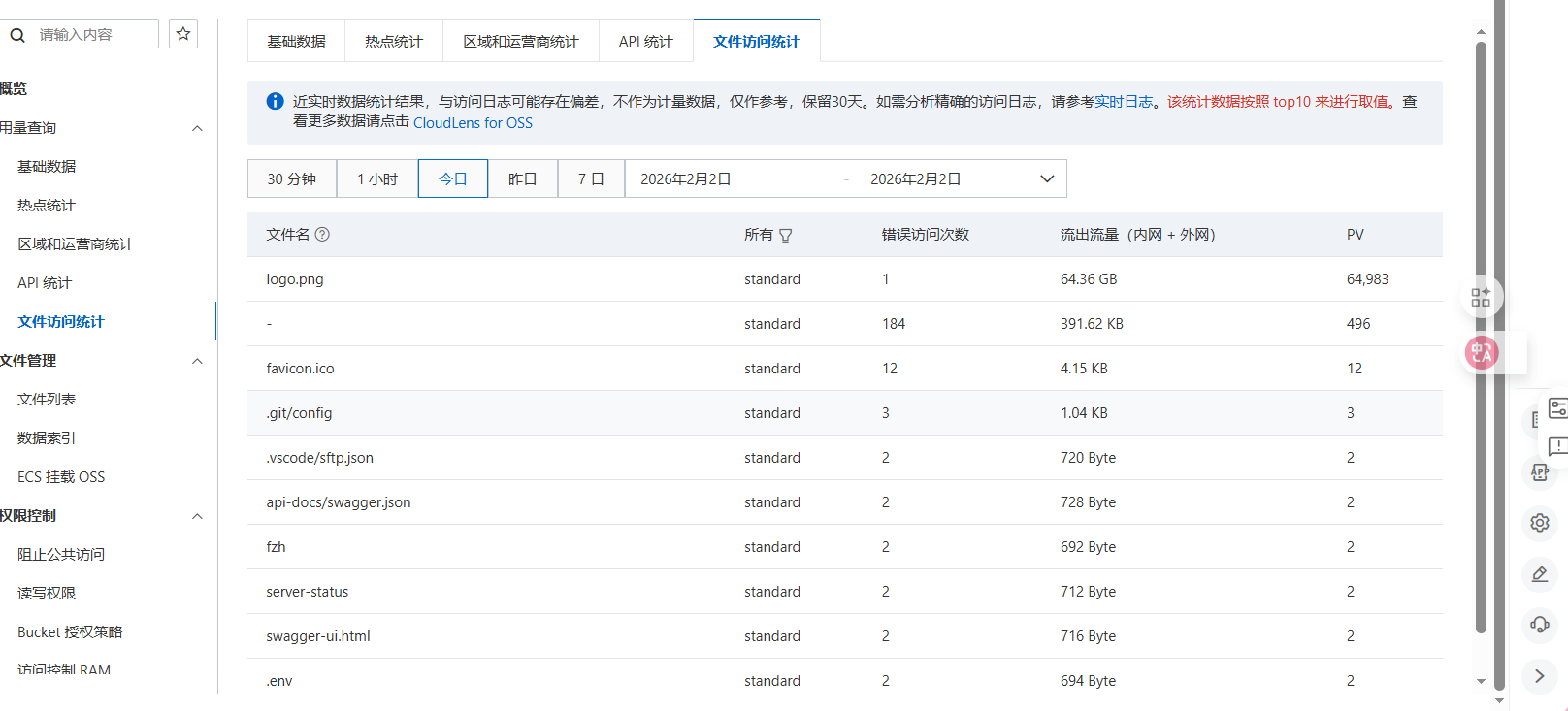
Task: Click the sidebar search input field
Action: point(92,35)
